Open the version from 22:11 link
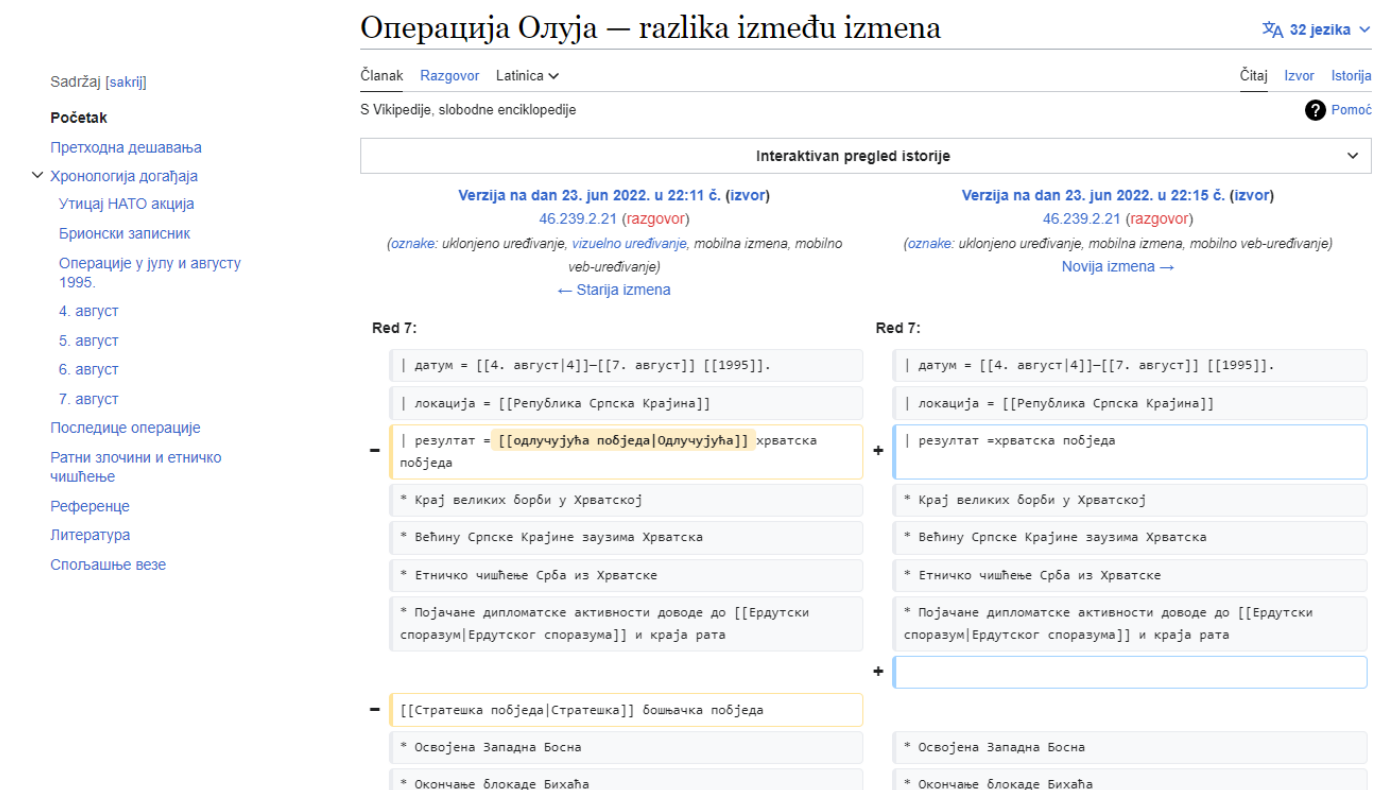The image size is (1395, 790). point(589,195)
